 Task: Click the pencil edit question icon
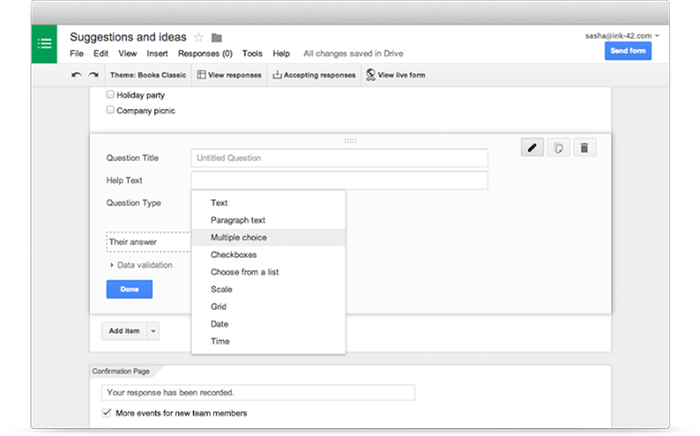[532, 148]
